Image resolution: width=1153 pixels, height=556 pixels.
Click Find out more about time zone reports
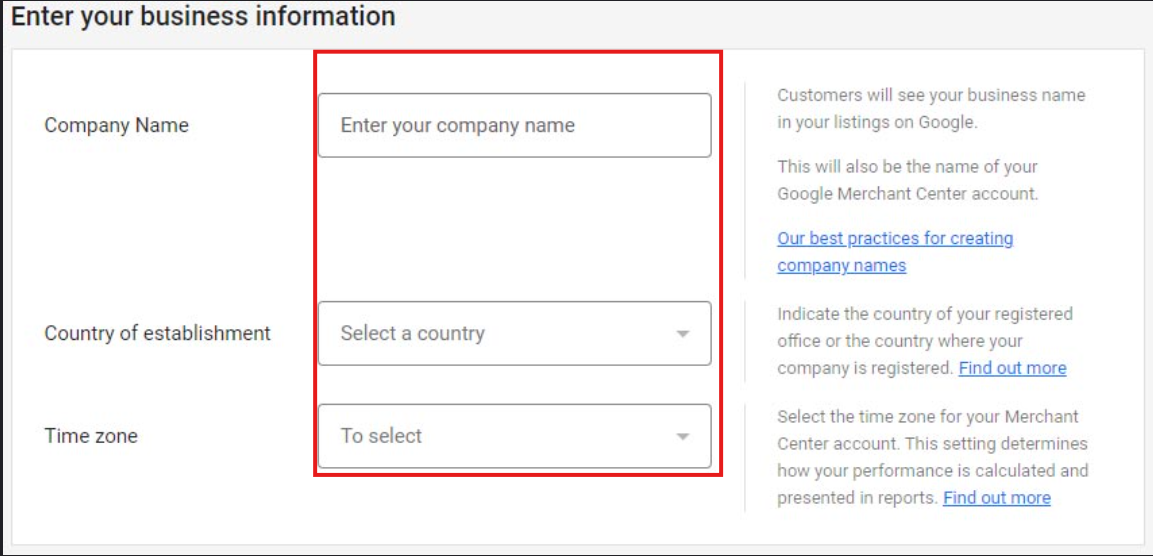tap(996, 498)
